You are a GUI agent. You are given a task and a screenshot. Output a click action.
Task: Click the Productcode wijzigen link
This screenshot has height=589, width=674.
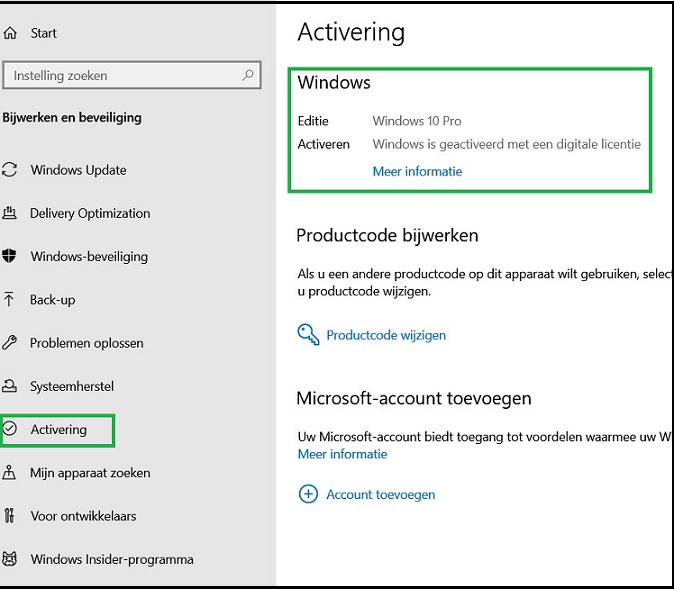386,335
